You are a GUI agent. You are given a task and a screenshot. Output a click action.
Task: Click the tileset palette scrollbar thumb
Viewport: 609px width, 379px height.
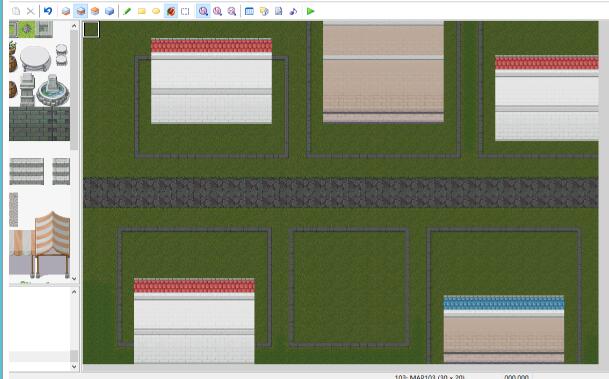74,89
